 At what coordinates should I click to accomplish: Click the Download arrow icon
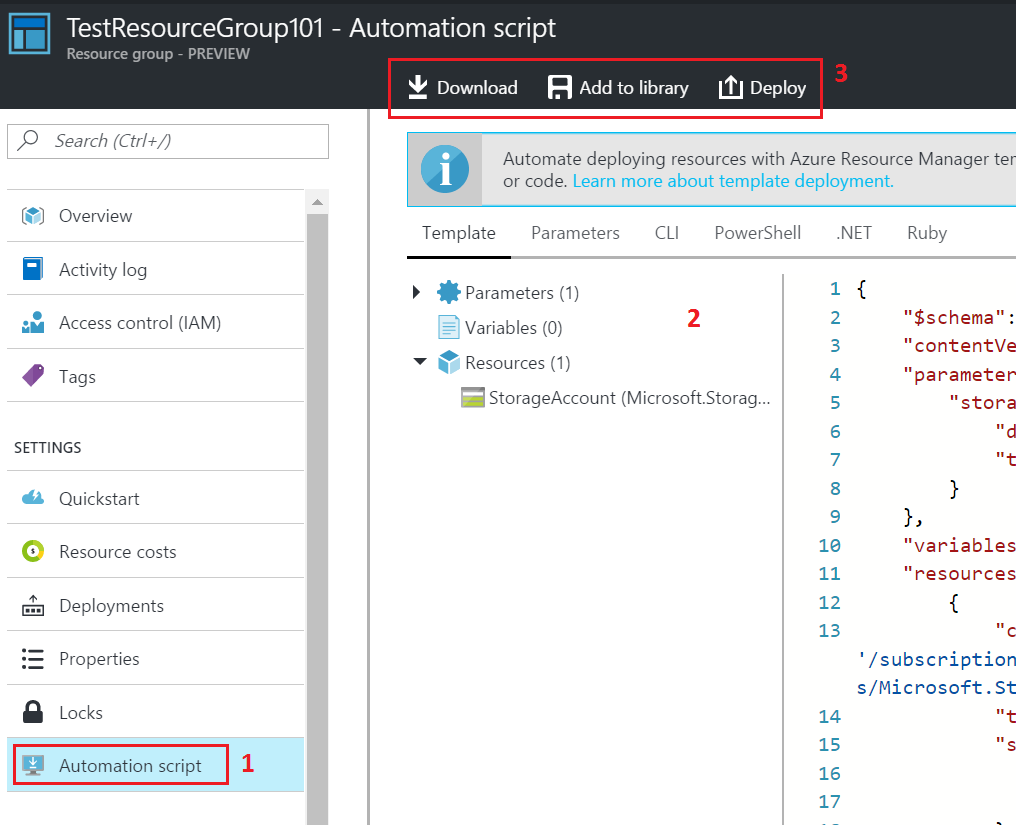coord(418,87)
